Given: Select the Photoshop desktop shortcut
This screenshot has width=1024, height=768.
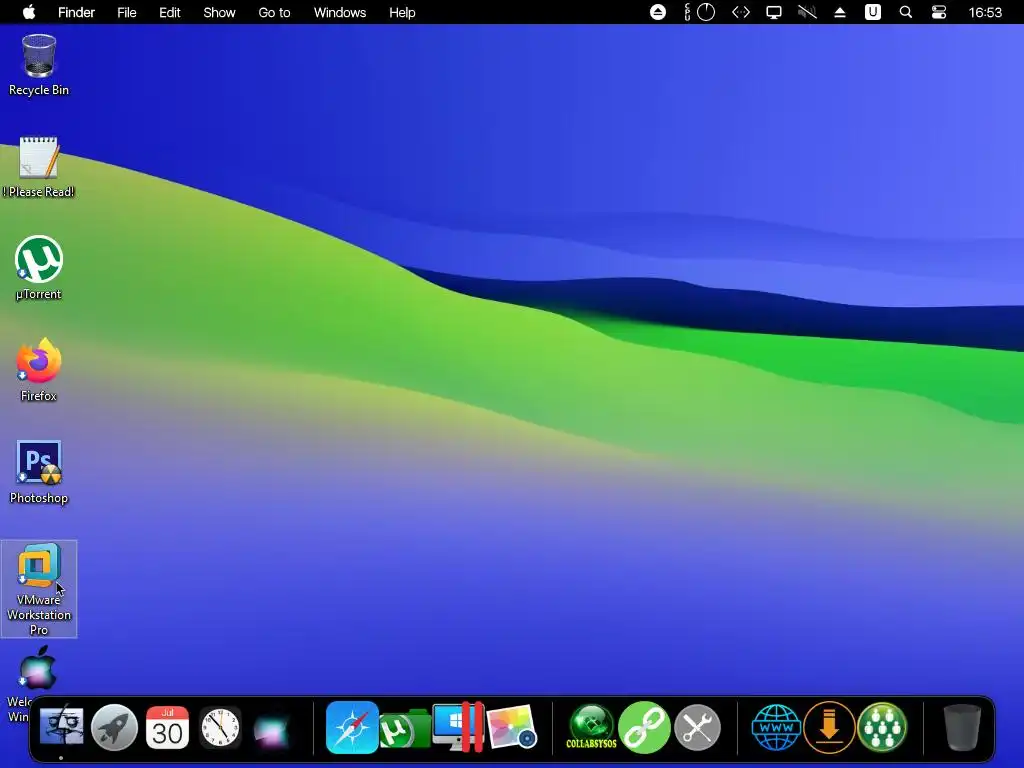Looking at the screenshot, I should pos(39,472).
